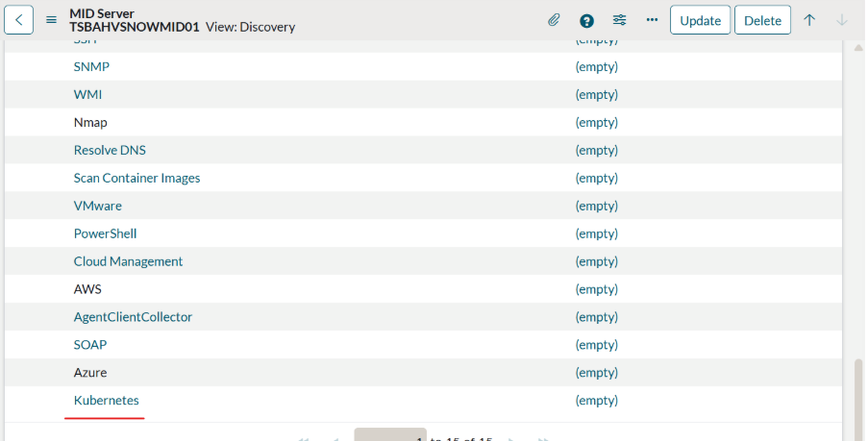Click the (empty) value in VMware row

(x=596, y=206)
